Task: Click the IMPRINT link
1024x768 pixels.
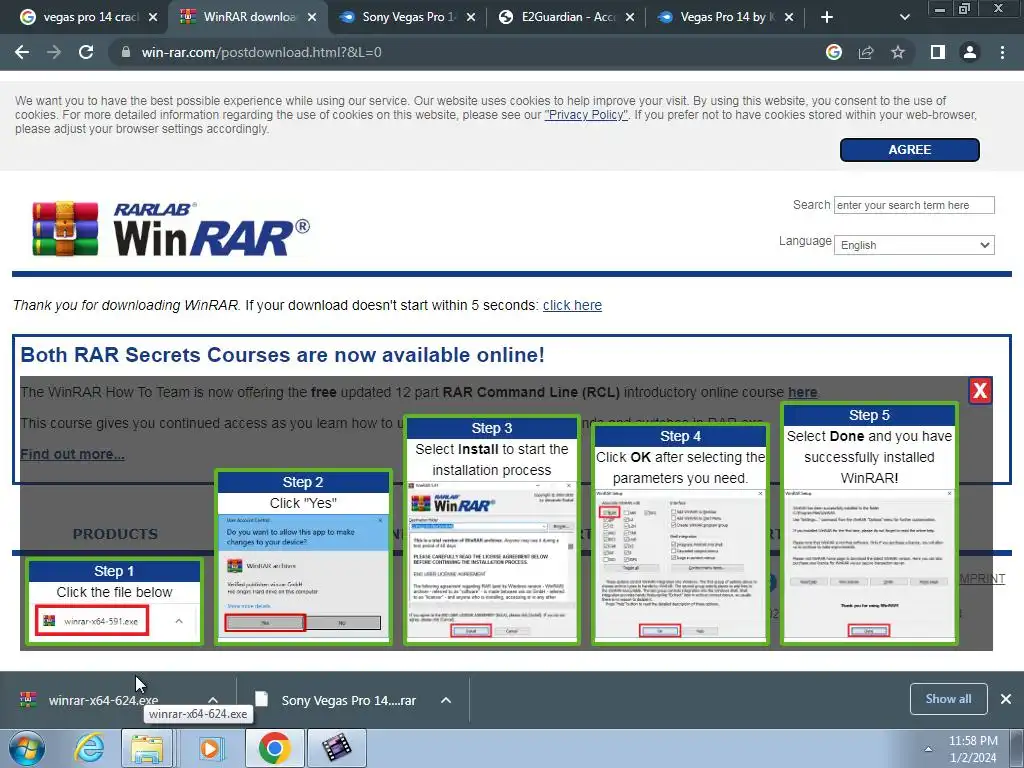Action: click(982, 579)
